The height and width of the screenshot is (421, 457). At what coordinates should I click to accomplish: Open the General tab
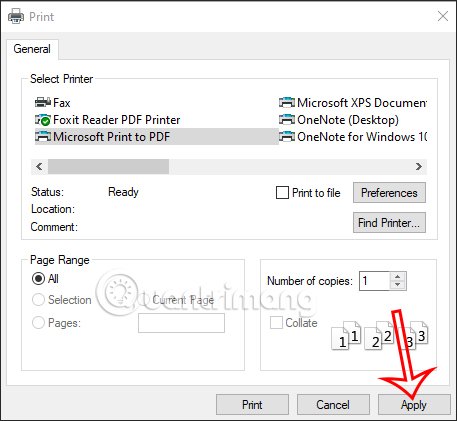[32, 49]
